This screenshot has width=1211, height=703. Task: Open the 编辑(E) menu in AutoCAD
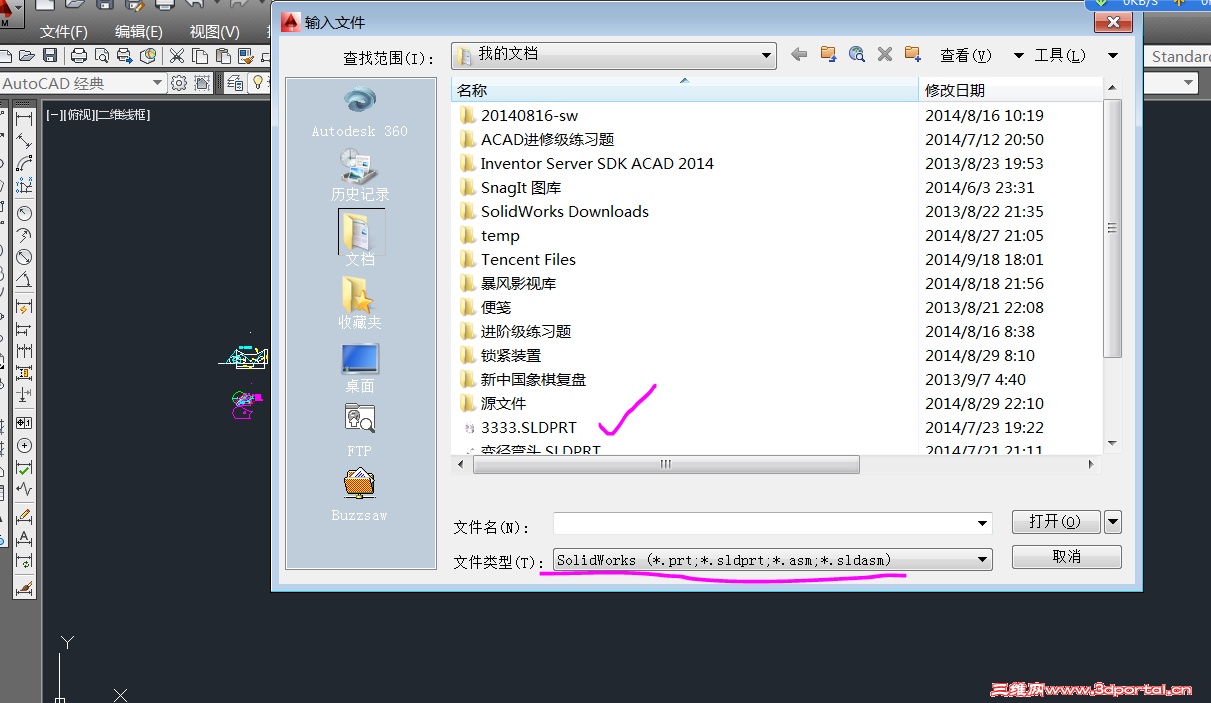click(139, 32)
